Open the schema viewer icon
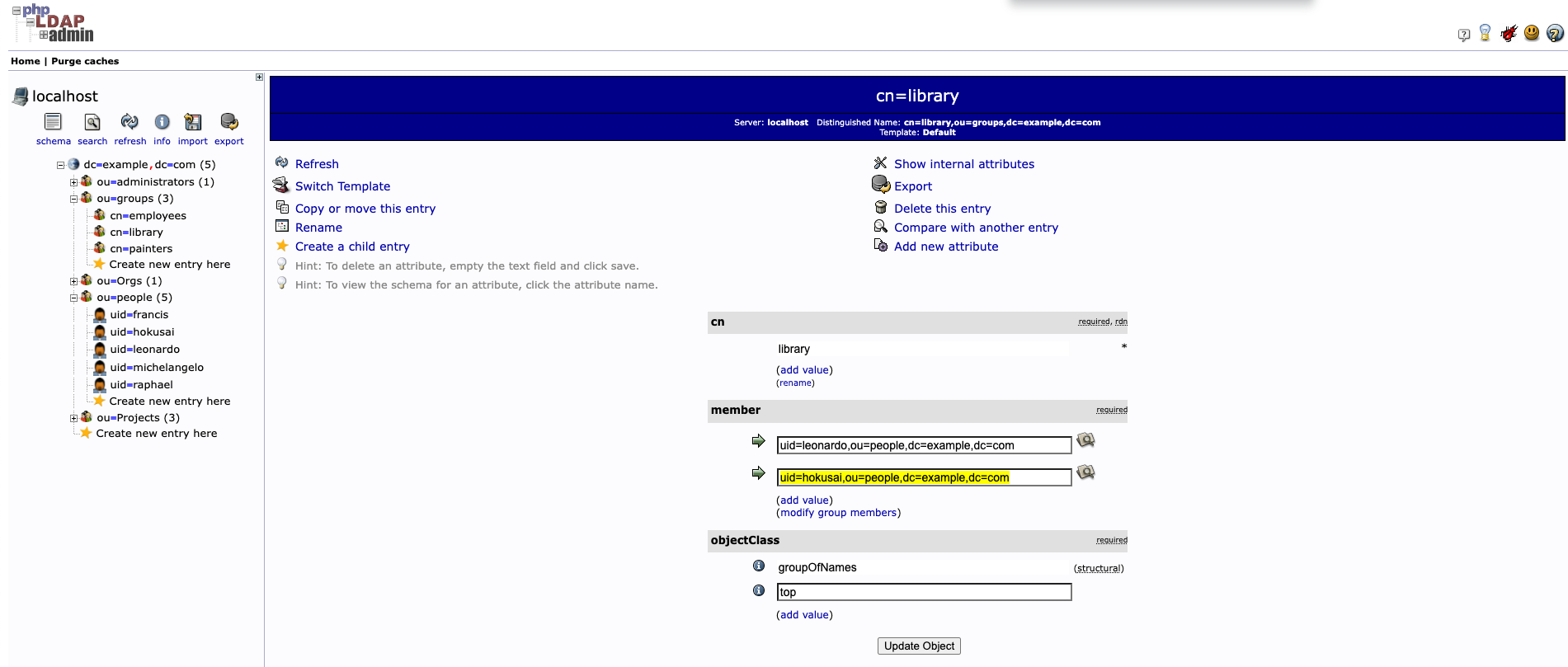Viewport: 1568px width, 667px height. click(x=53, y=122)
